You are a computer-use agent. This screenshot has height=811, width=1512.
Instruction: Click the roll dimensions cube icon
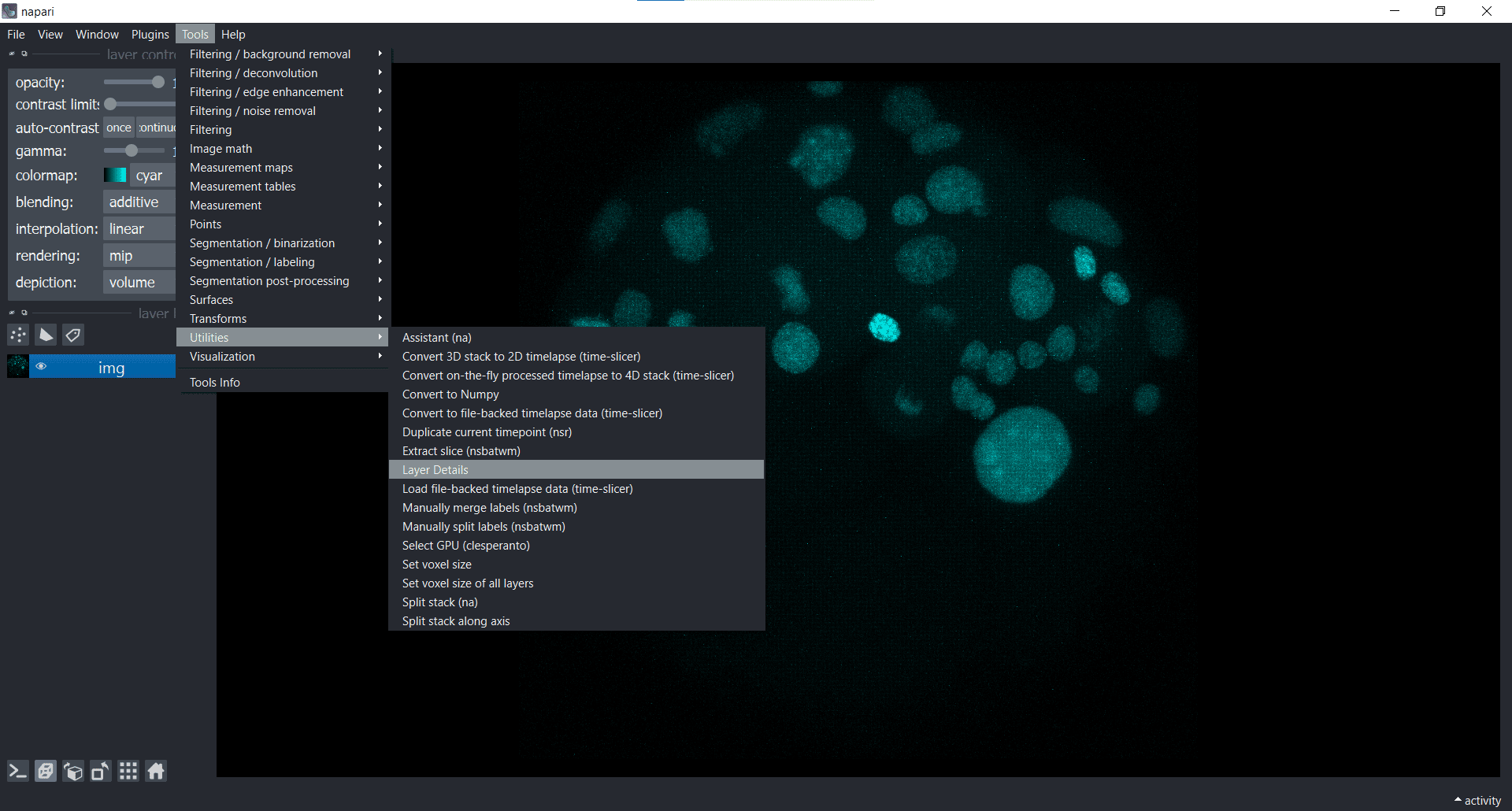[73, 772]
